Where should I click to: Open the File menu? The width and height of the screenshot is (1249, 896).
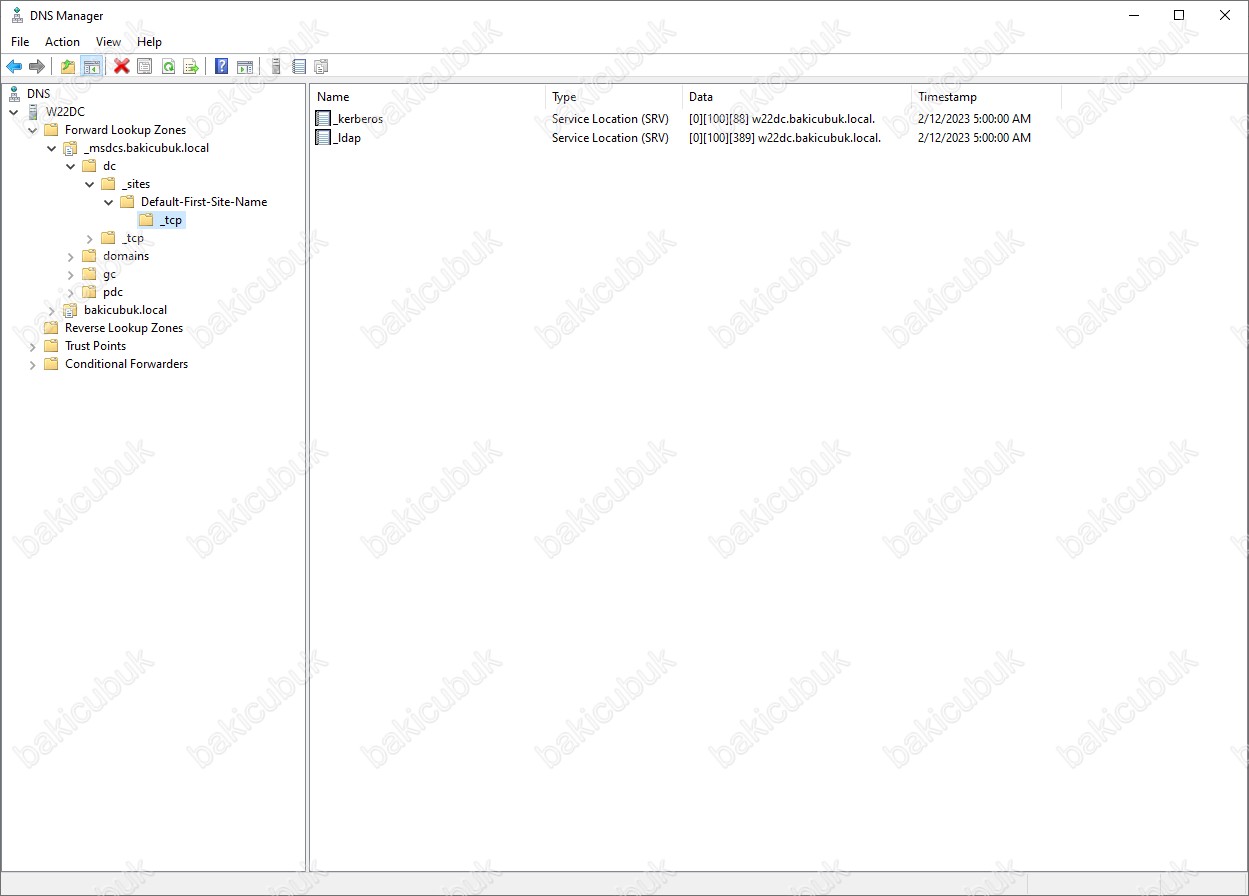(x=20, y=42)
